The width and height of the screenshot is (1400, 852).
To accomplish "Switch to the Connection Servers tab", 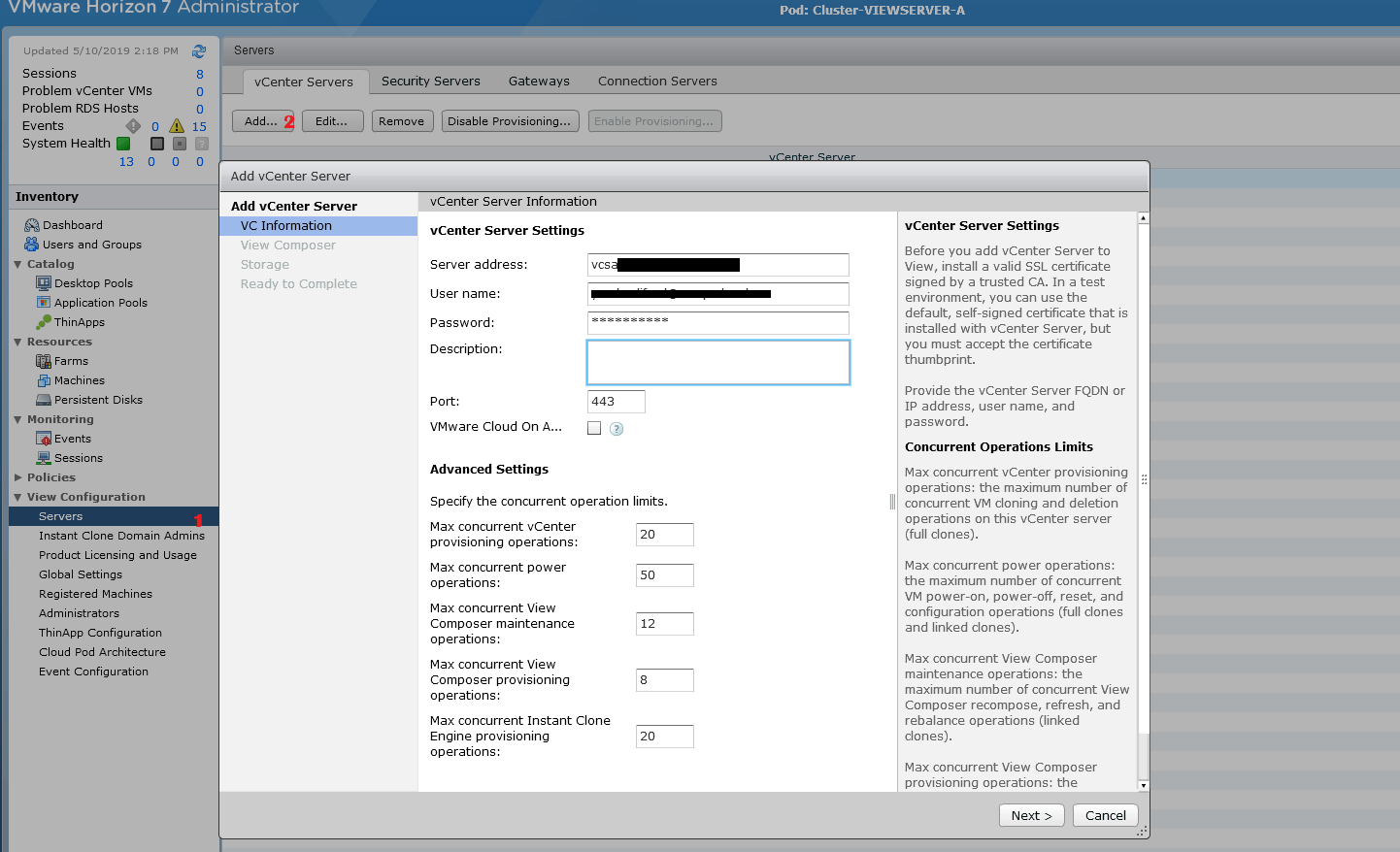I will pos(657,82).
